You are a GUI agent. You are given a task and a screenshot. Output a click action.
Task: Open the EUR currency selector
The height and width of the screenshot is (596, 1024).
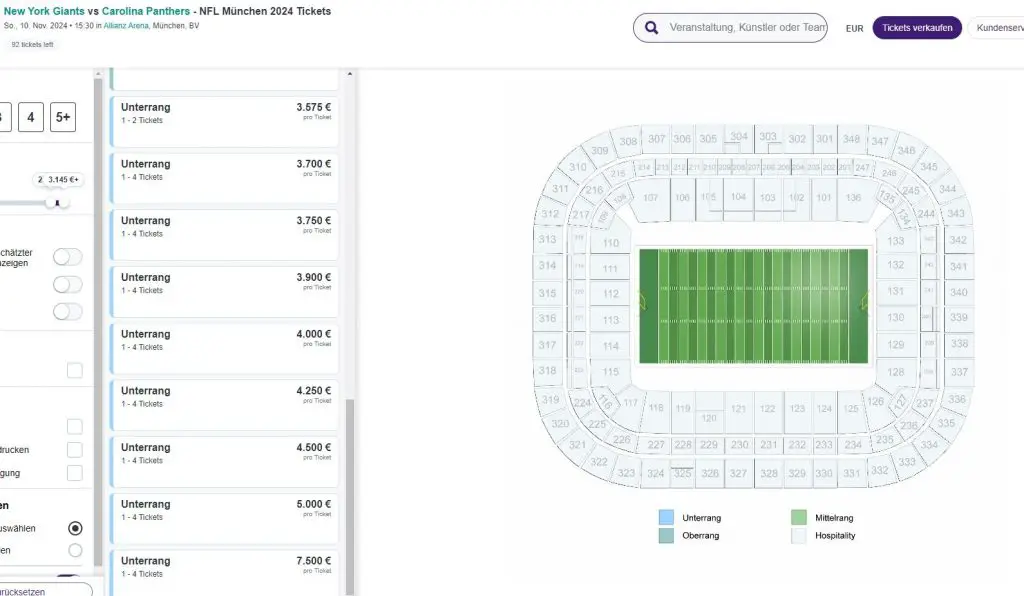click(x=854, y=29)
